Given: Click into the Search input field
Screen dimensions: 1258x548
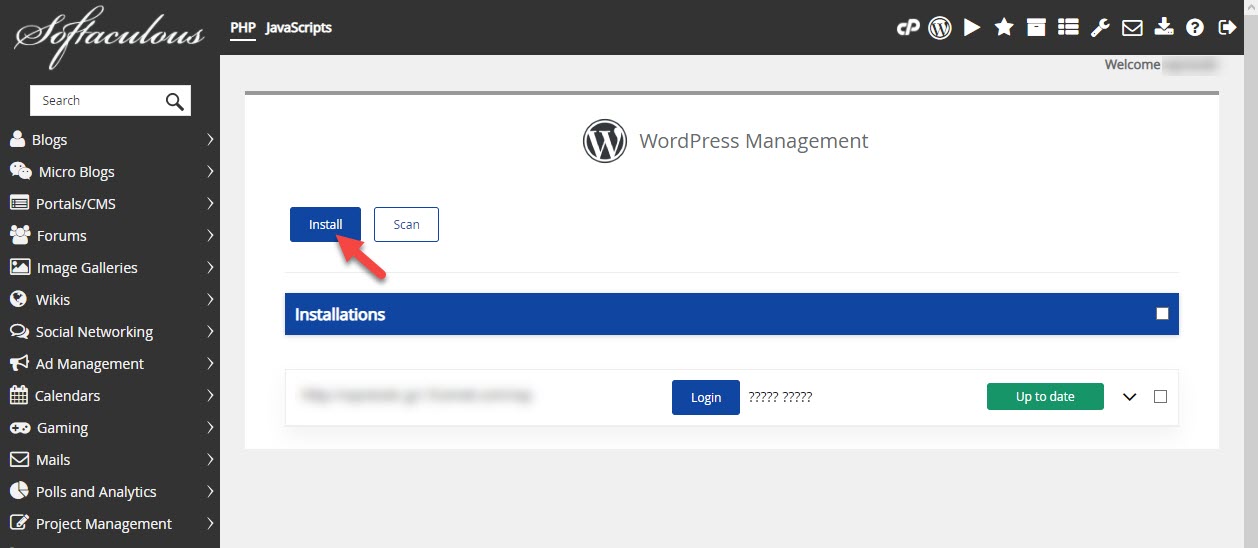Looking at the screenshot, I should point(98,101).
